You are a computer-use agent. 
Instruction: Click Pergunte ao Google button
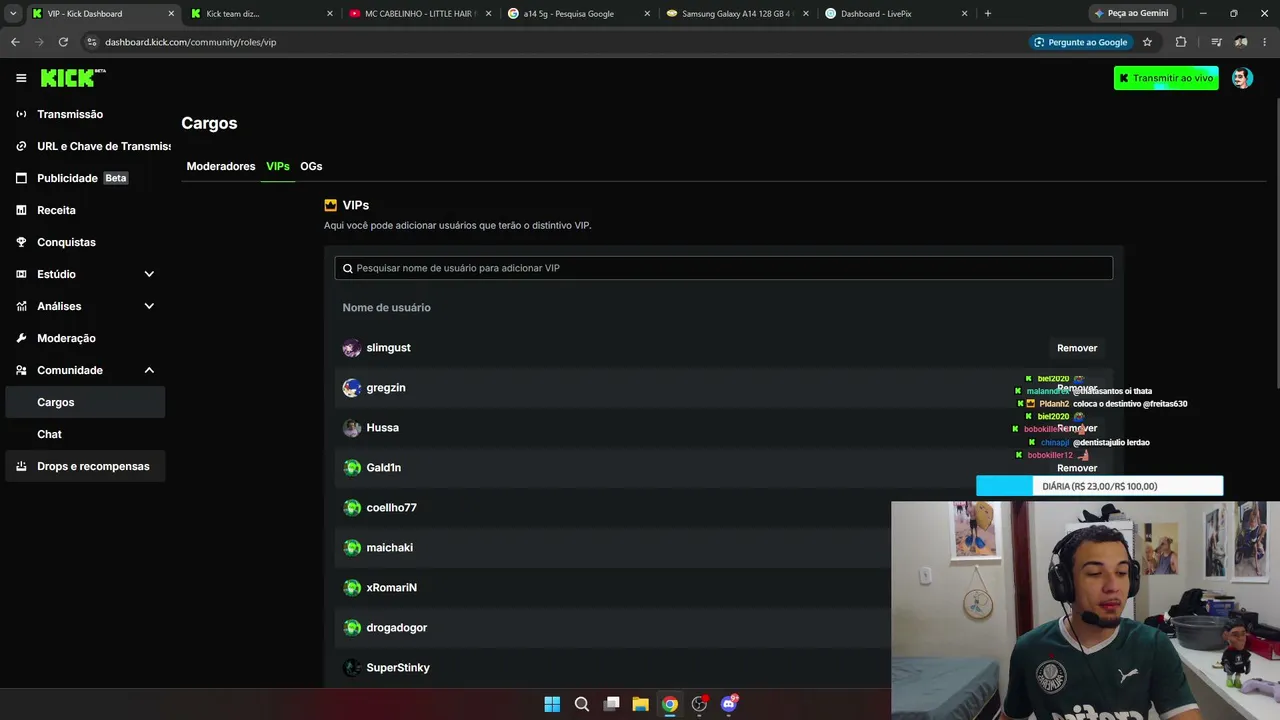(1080, 42)
